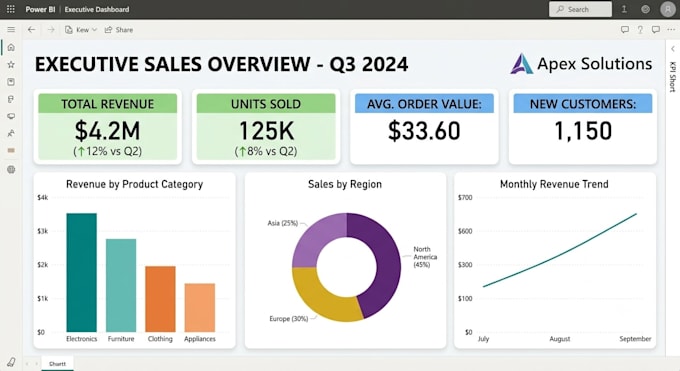Open the more options ellipsis menu

click(x=671, y=30)
